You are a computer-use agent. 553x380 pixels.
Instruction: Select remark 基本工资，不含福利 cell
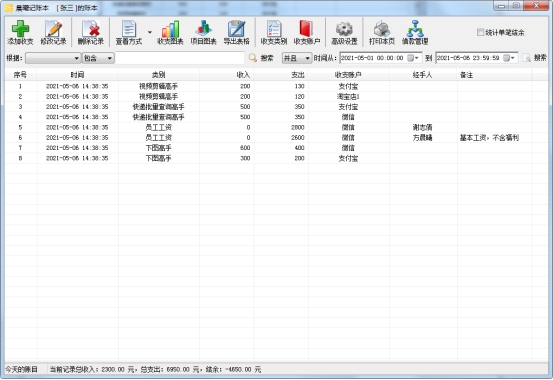point(490,138)
